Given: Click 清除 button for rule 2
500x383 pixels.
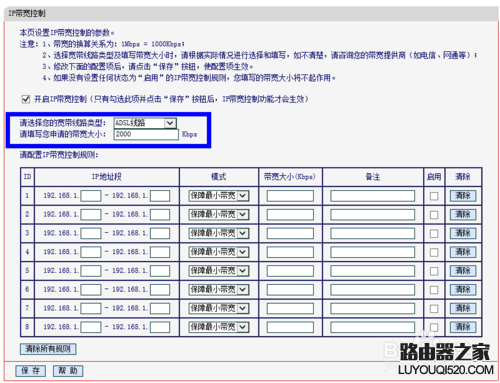Looking at the screenshot, I should coord(463,214).
